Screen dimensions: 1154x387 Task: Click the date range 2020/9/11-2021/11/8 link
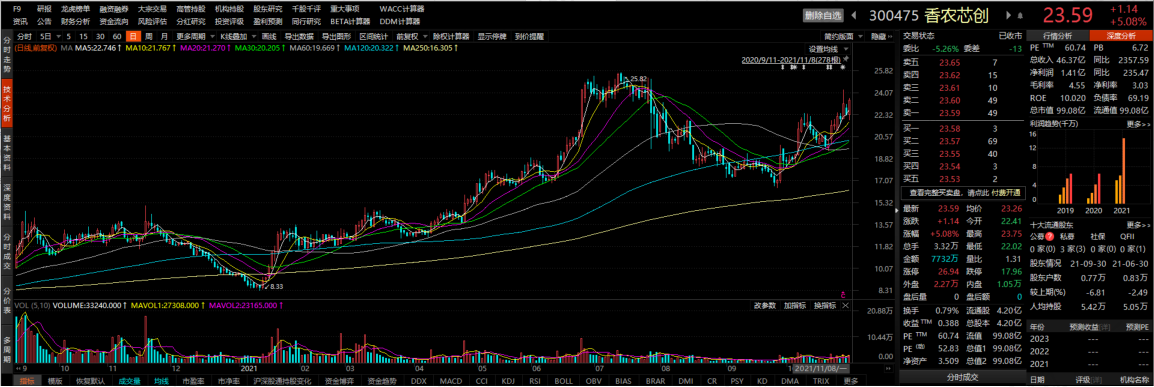point(792,59)
